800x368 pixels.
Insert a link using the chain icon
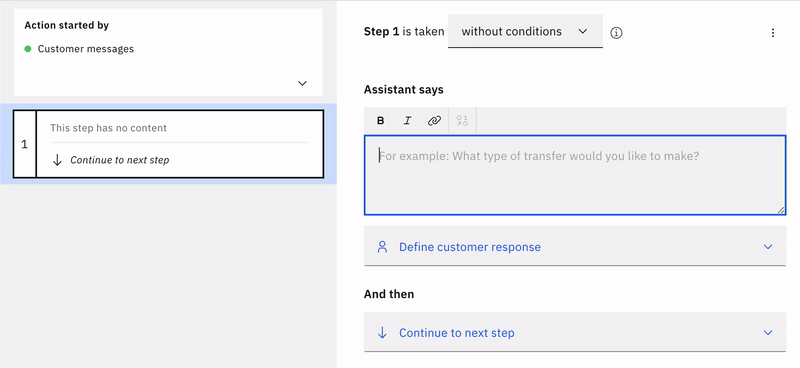coord(434,121)
